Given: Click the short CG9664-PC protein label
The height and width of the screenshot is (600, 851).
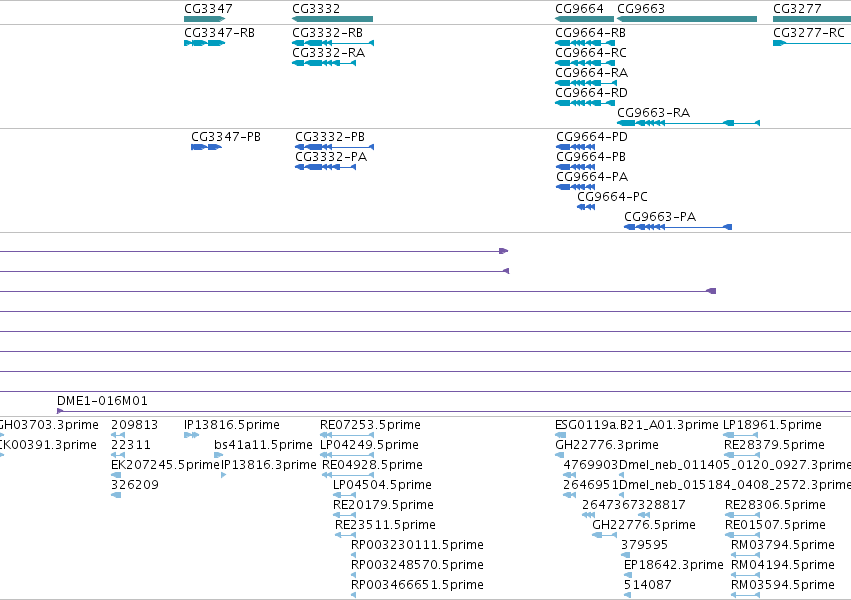Looking at the screenshot, I should (612, 196).
